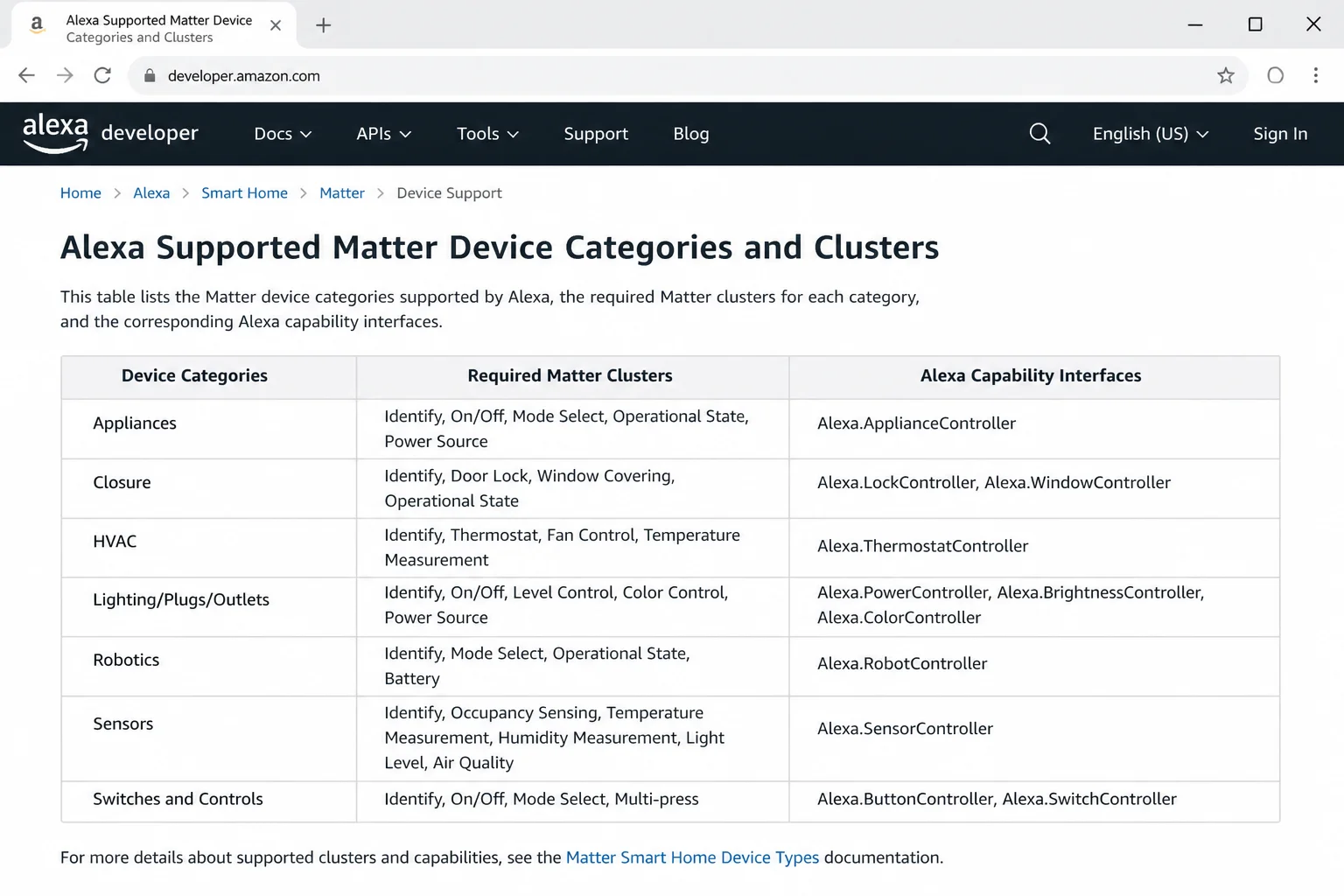Screen dimensions: 1344x896
Task: Click the Sign In link
Action: tap(1280, 134)
